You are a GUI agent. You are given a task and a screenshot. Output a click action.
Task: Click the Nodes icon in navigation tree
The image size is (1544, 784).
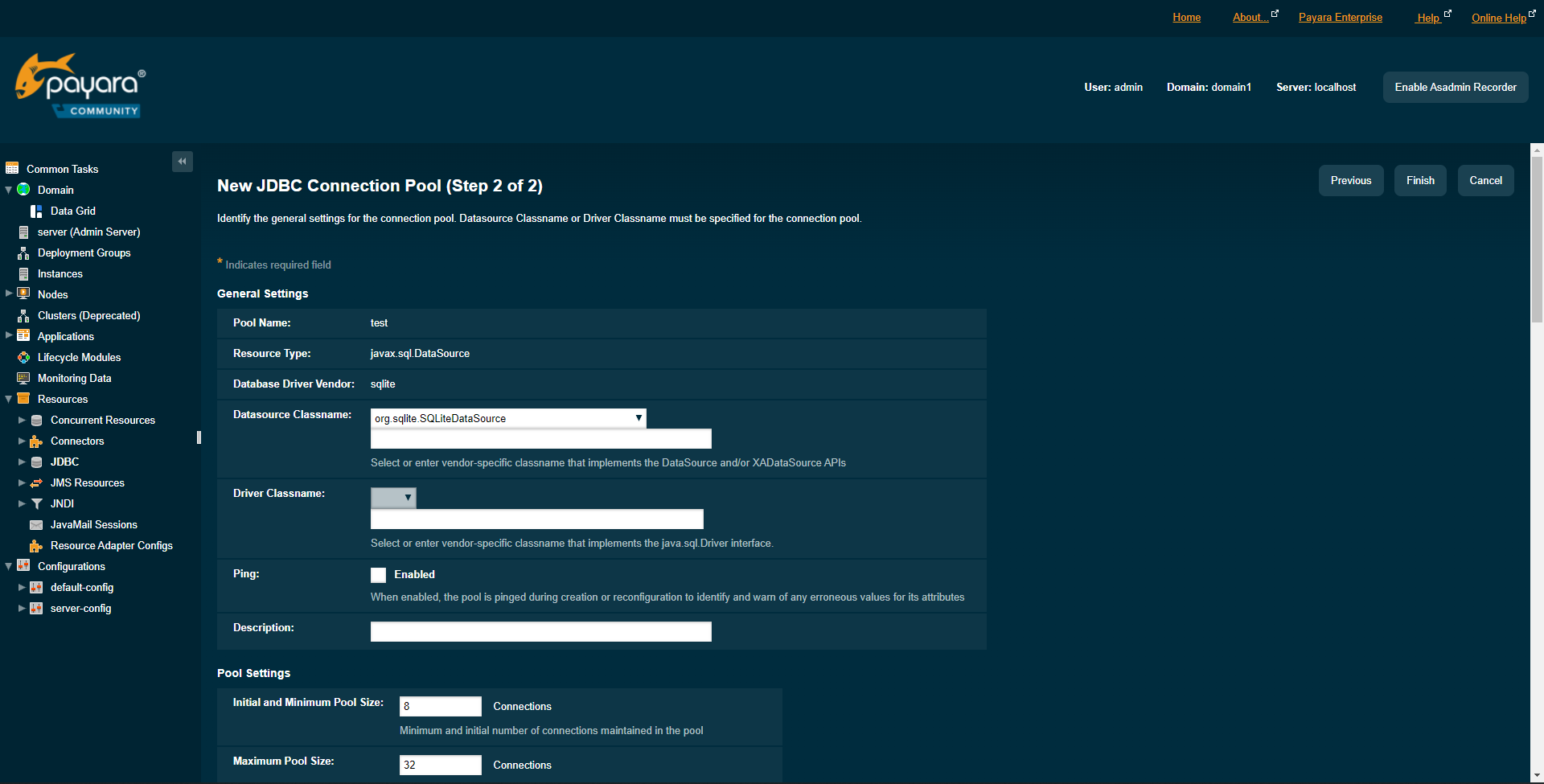(23, 294)
